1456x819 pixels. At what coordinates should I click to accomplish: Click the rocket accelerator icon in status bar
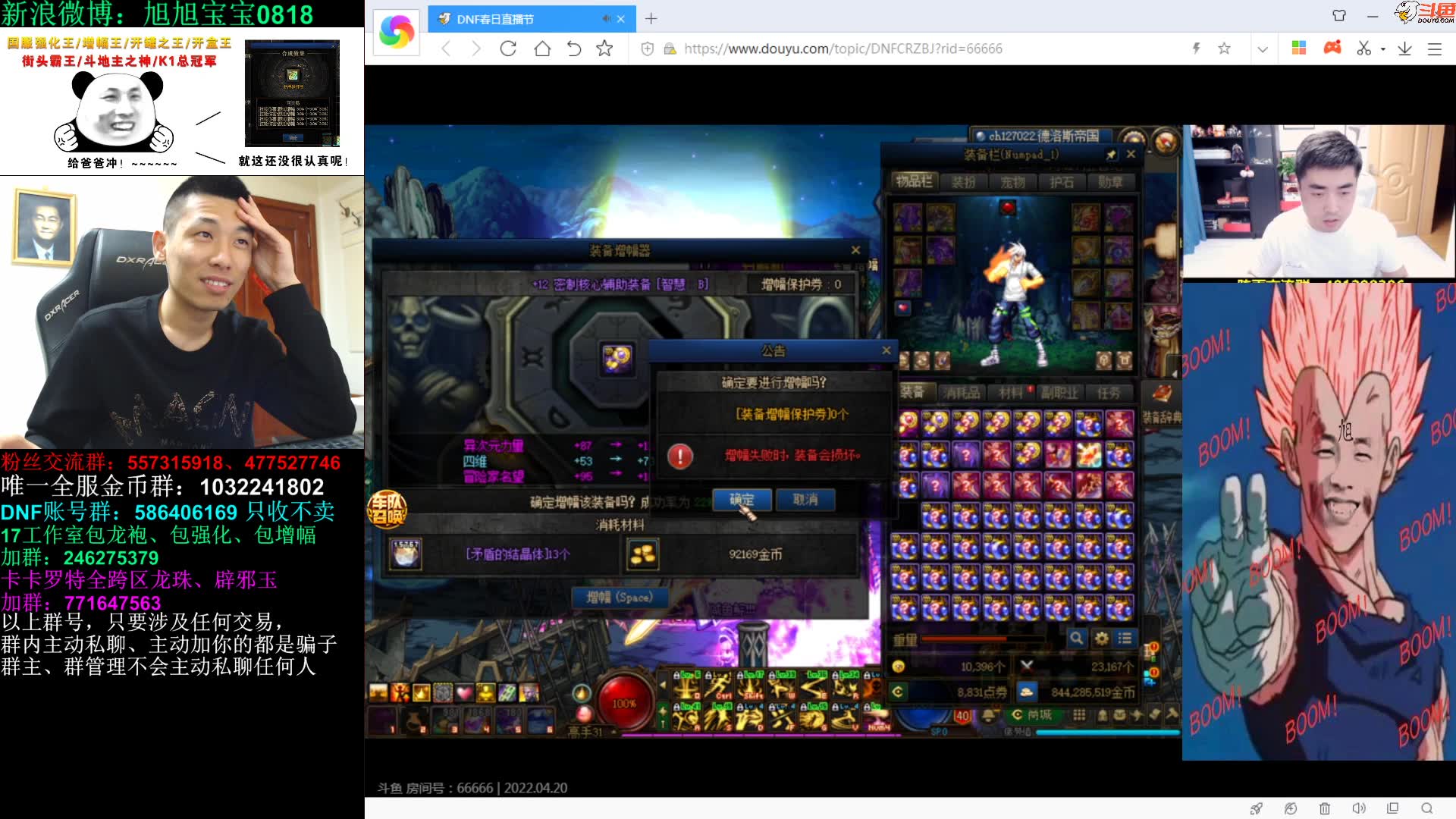tap(1257, 808)
